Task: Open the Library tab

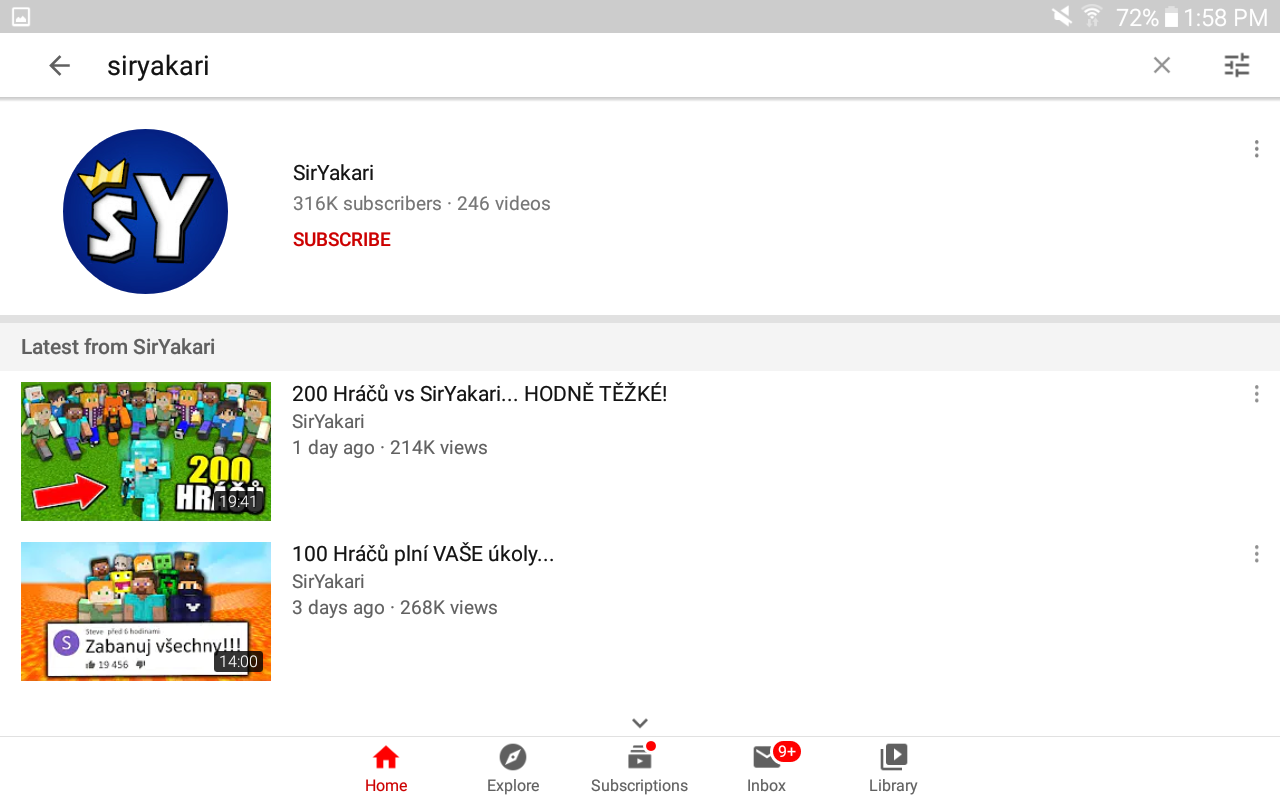Action: point(893,769)
